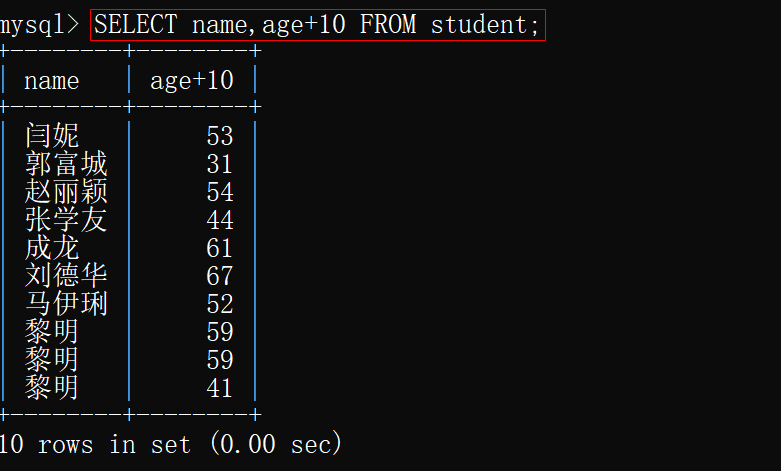The height and width of the screenshot is (471, 781).
Task: Click the mysql> prompt
Action: tap(40, 25)
